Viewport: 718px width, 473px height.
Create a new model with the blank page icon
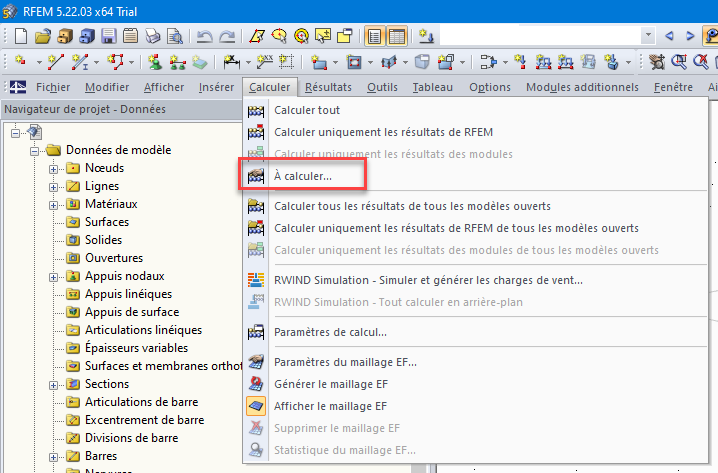[x=20, y=36]
